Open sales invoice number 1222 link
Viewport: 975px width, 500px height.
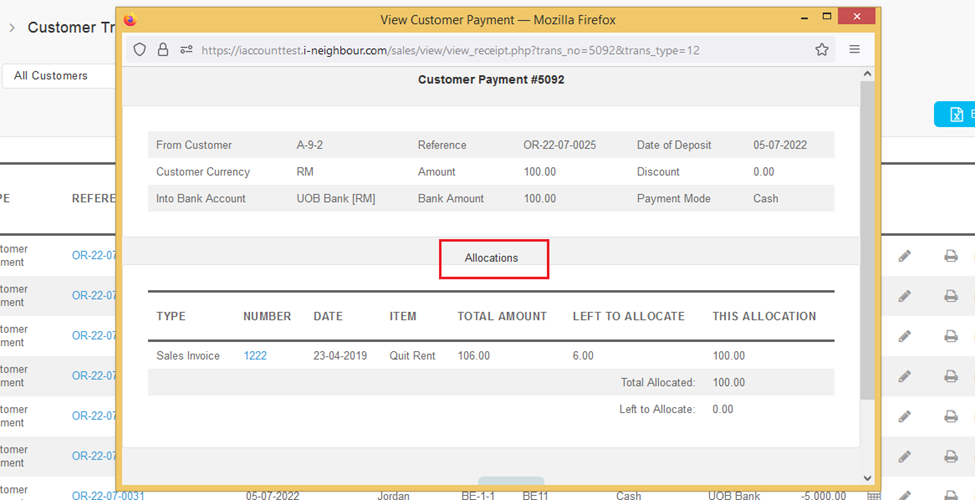click(x=255, y=356)
